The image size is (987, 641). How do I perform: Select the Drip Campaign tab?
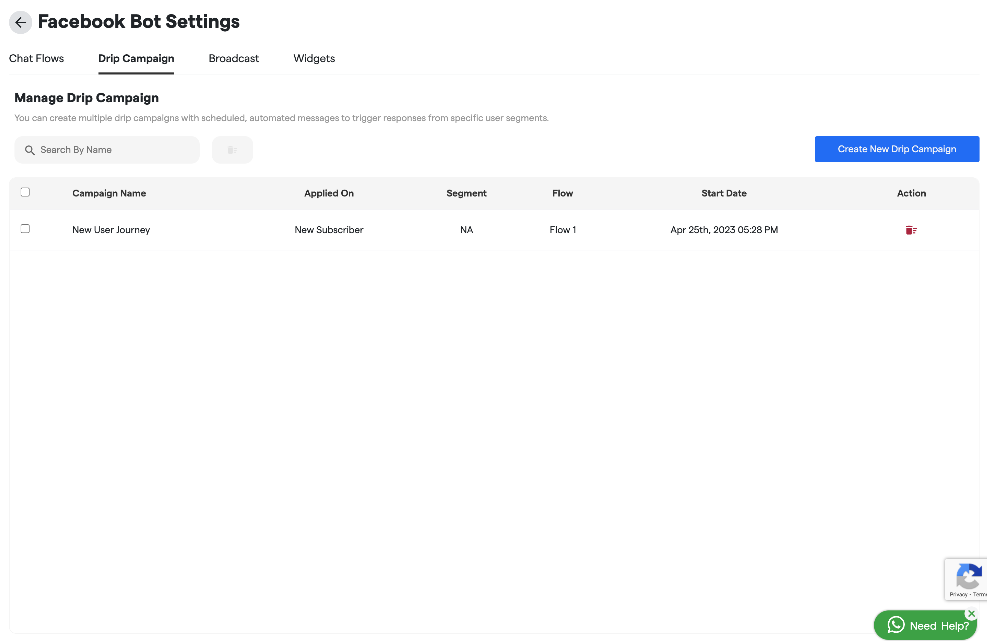[136, 58]
